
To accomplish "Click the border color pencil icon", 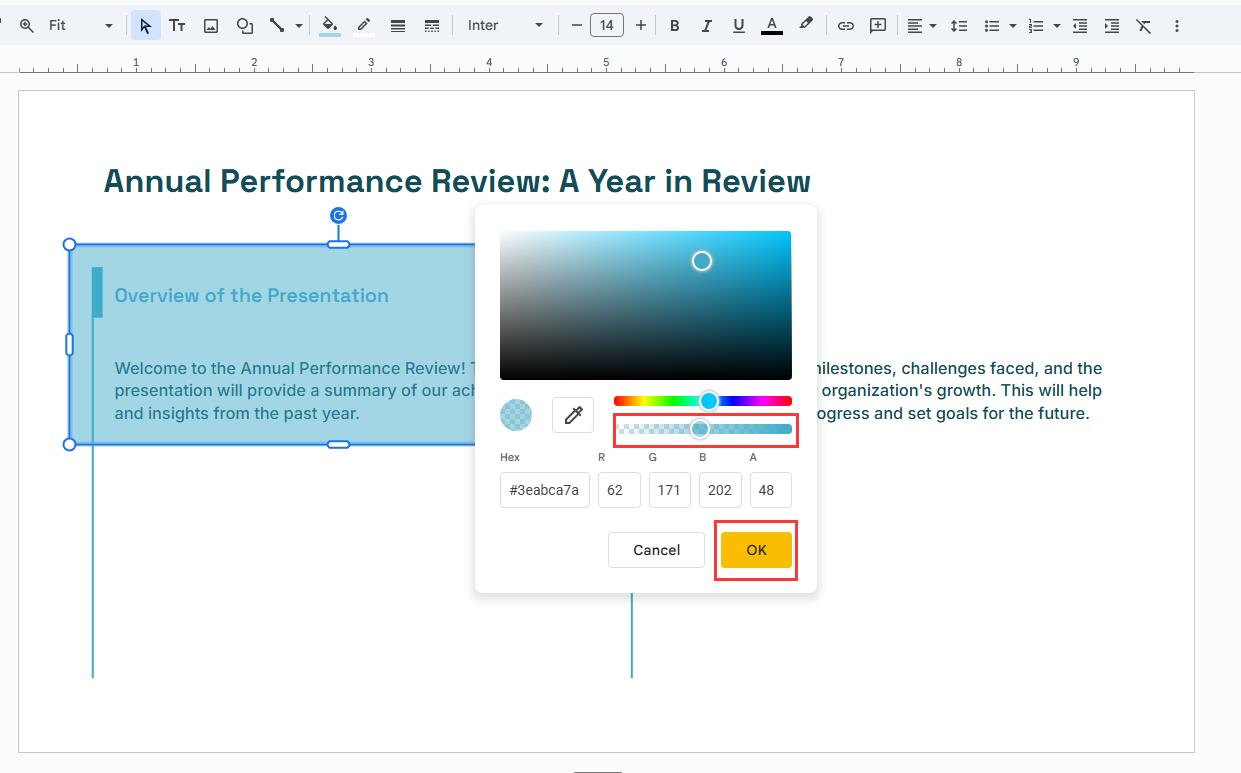I will [364, 26].
